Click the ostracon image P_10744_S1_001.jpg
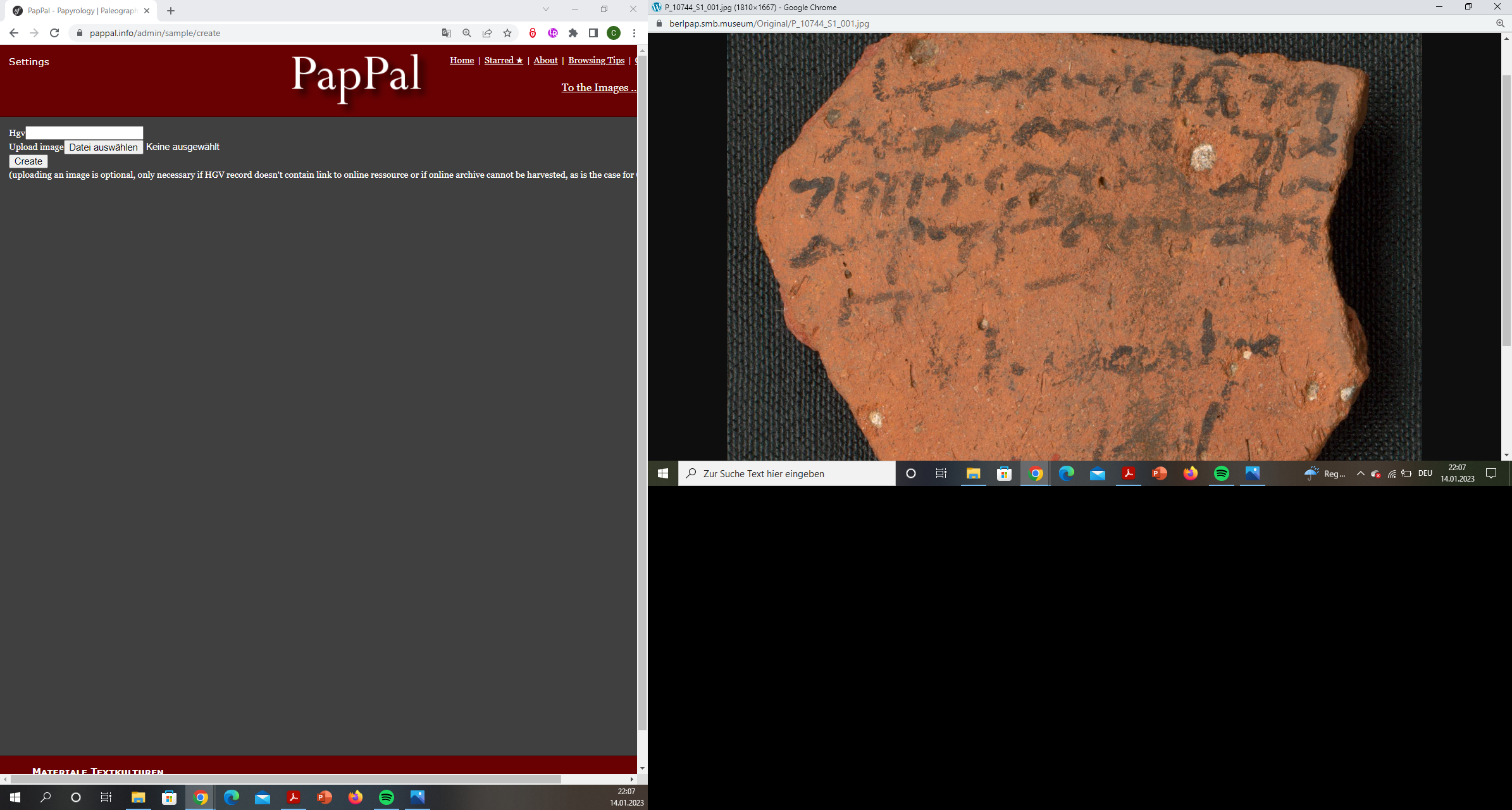The width and height of the screenshot is (1512, 810). [x=1074, y=247]
